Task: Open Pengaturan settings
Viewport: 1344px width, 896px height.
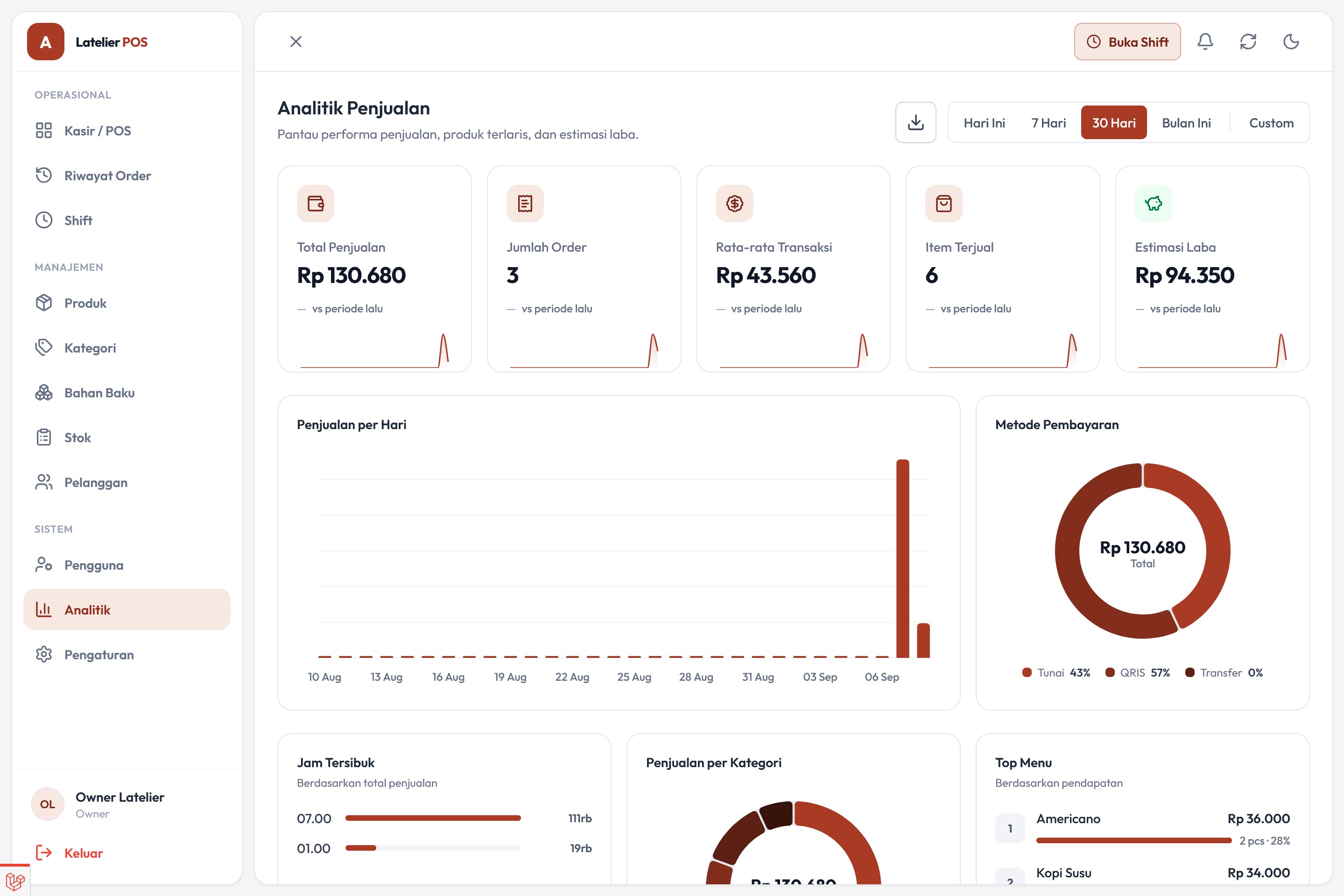Action: pos(127,654)
